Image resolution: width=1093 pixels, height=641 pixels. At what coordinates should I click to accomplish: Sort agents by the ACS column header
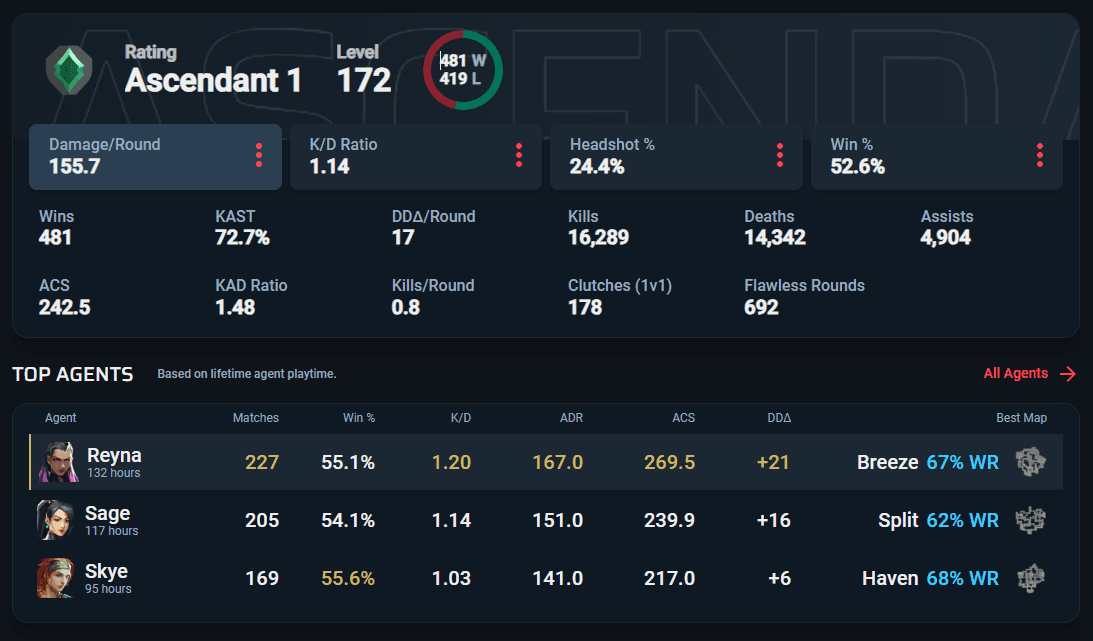click(x=683, y=417)
